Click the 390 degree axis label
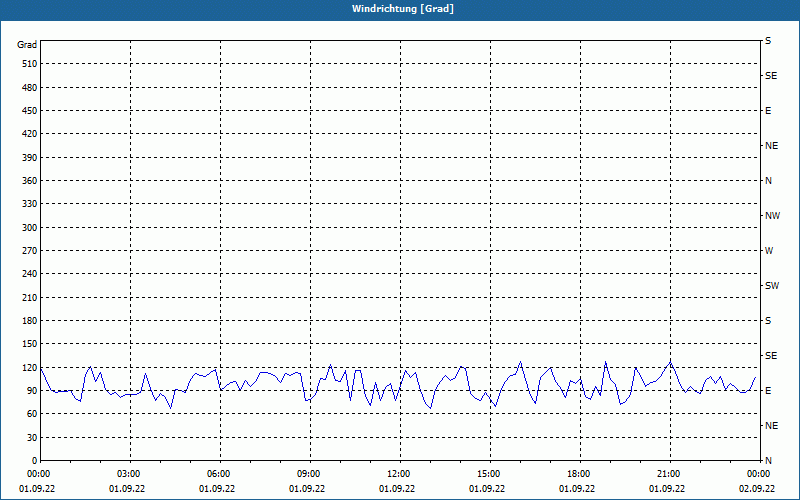Image resolution: width=800 pixels, height=500 pixels. (30, 157)
